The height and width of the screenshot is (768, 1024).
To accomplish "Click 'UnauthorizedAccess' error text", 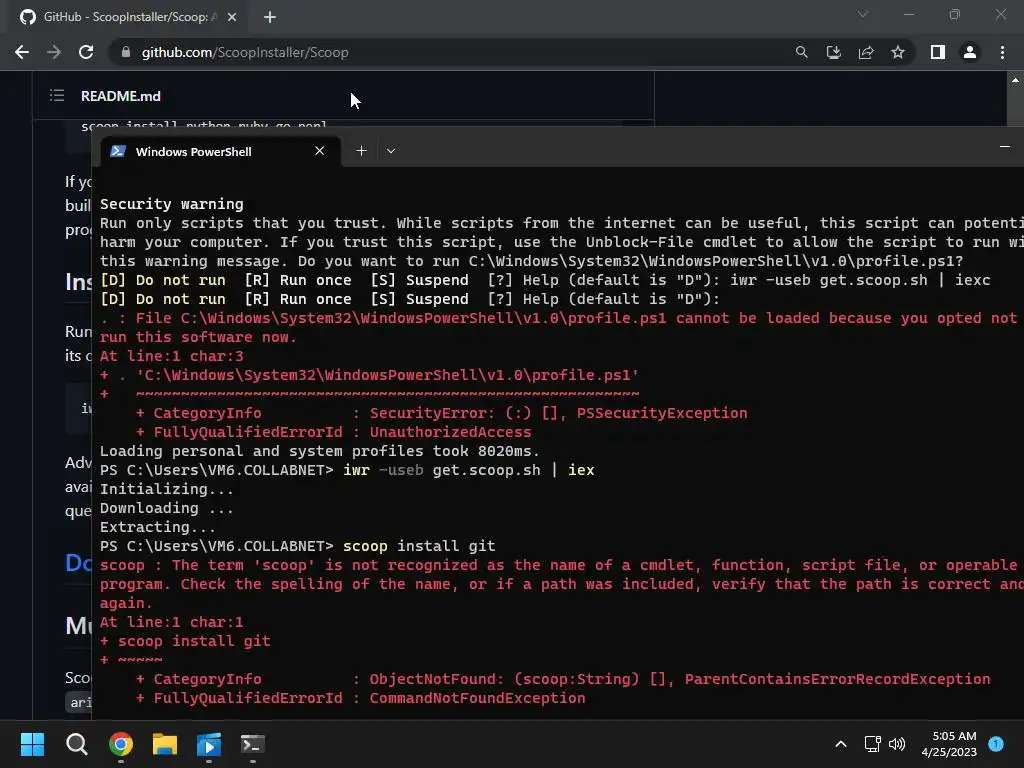I will pos(451,432).
